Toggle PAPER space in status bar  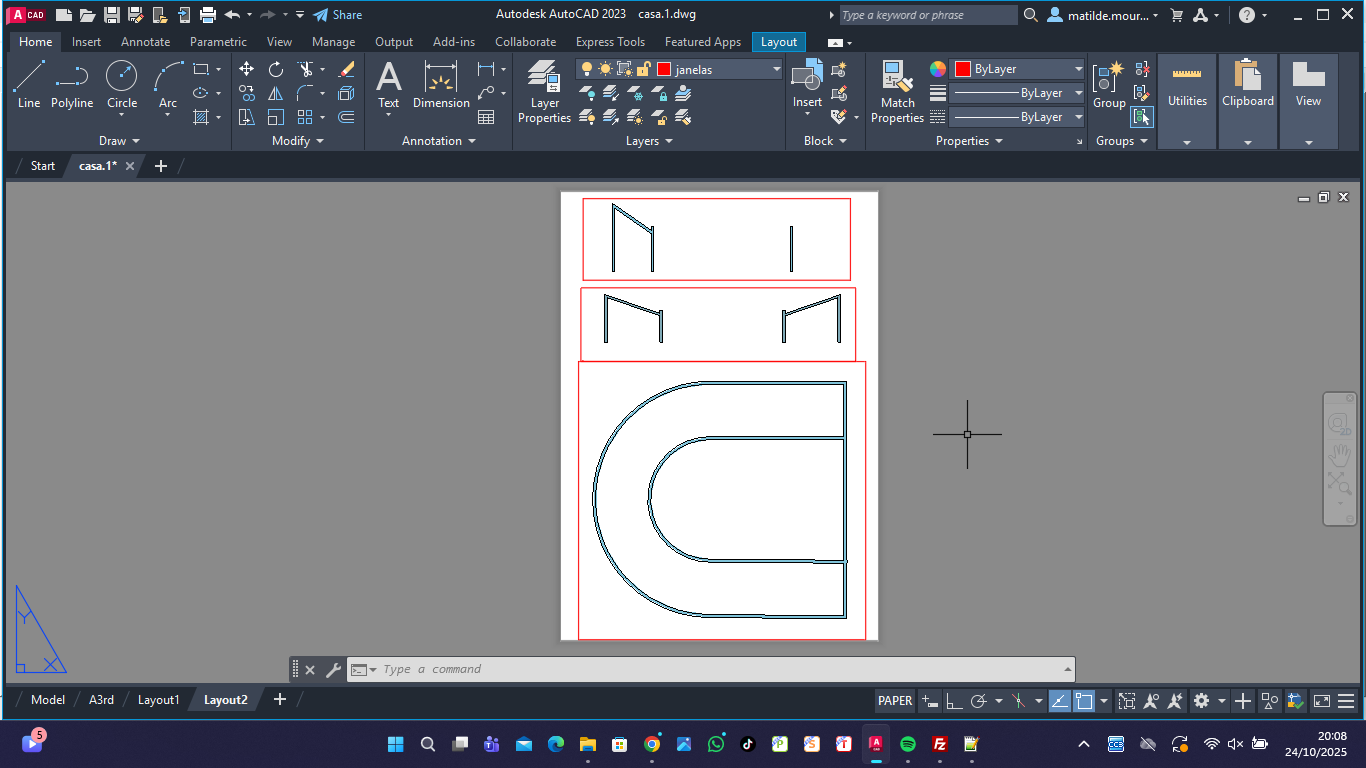[895, 701]
